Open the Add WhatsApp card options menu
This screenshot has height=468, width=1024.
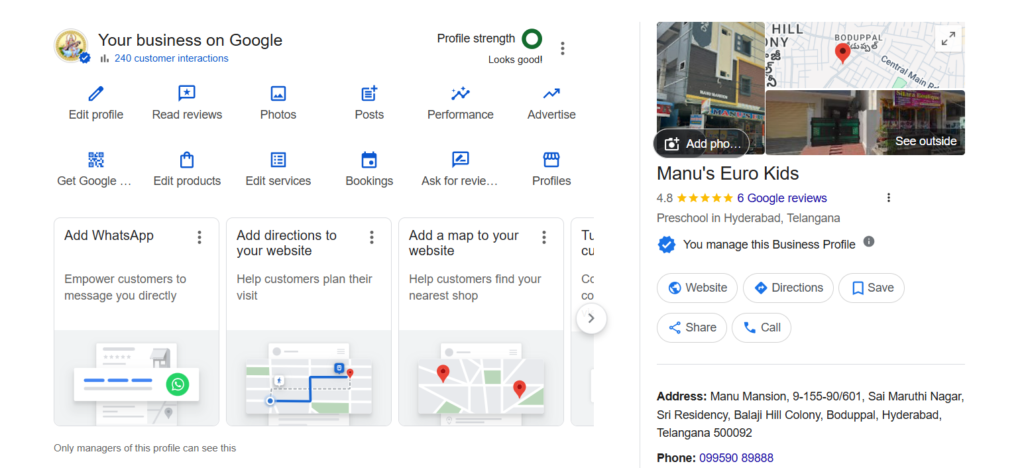pos(199,237)
